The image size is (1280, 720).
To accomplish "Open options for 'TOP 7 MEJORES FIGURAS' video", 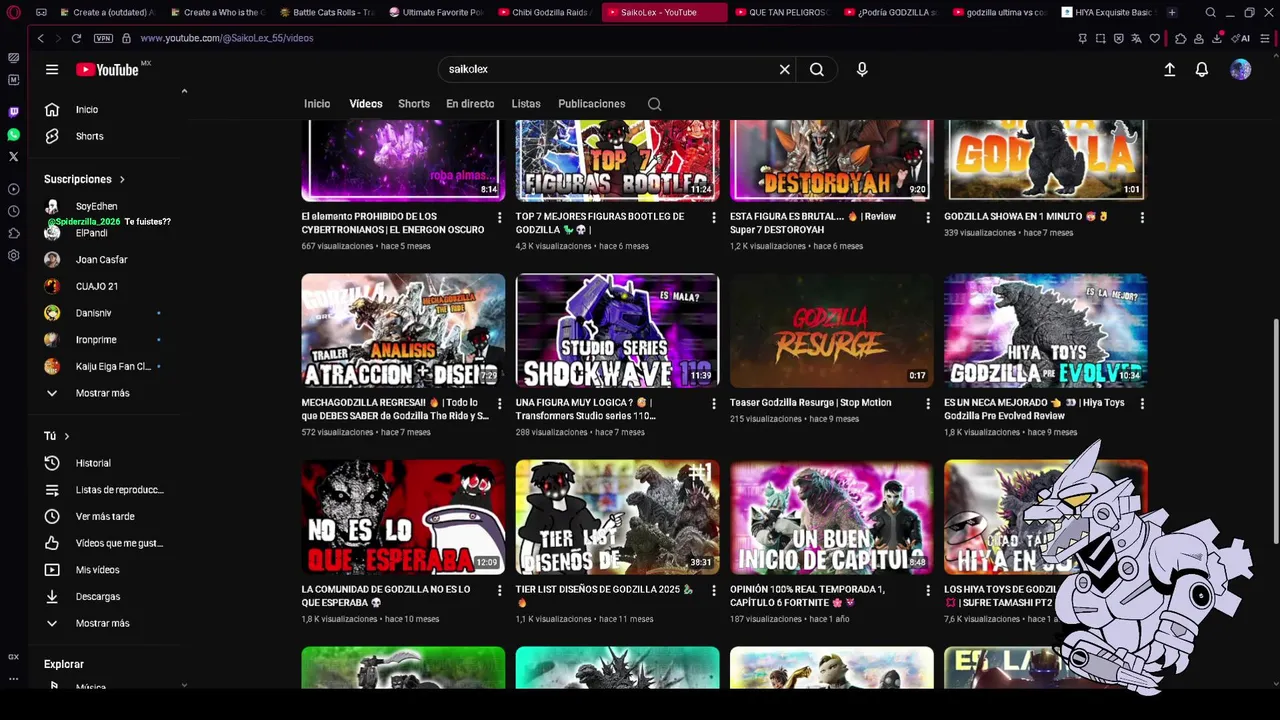I will [714, 217].
